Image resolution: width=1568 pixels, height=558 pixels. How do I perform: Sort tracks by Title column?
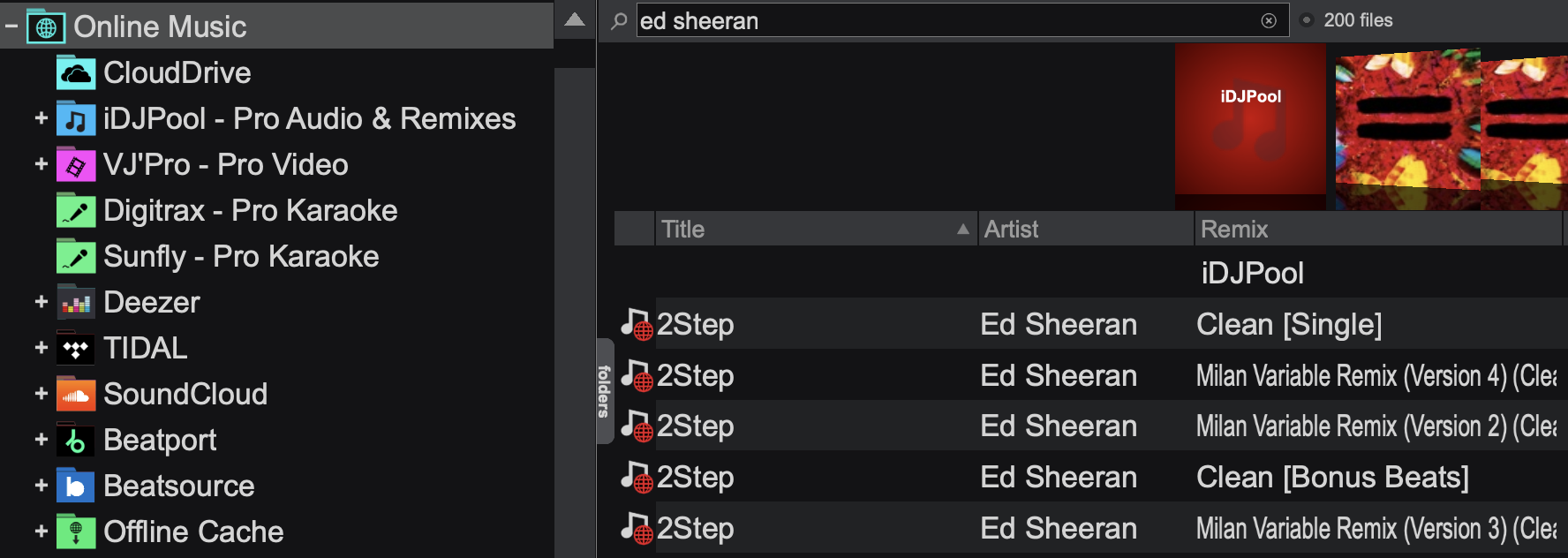pyautogui.click(x=812, y=230)
